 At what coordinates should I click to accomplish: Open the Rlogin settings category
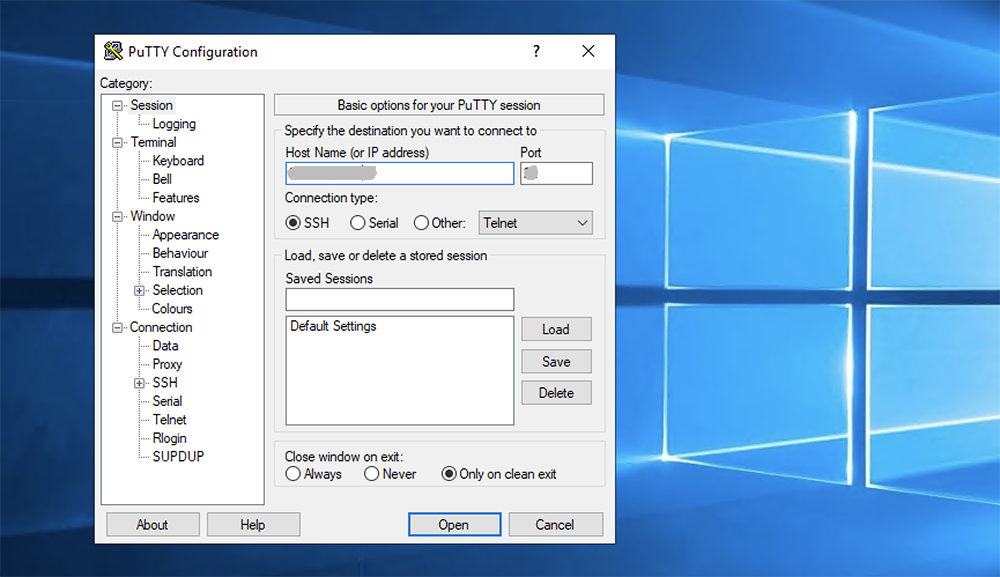pos(170,438)
